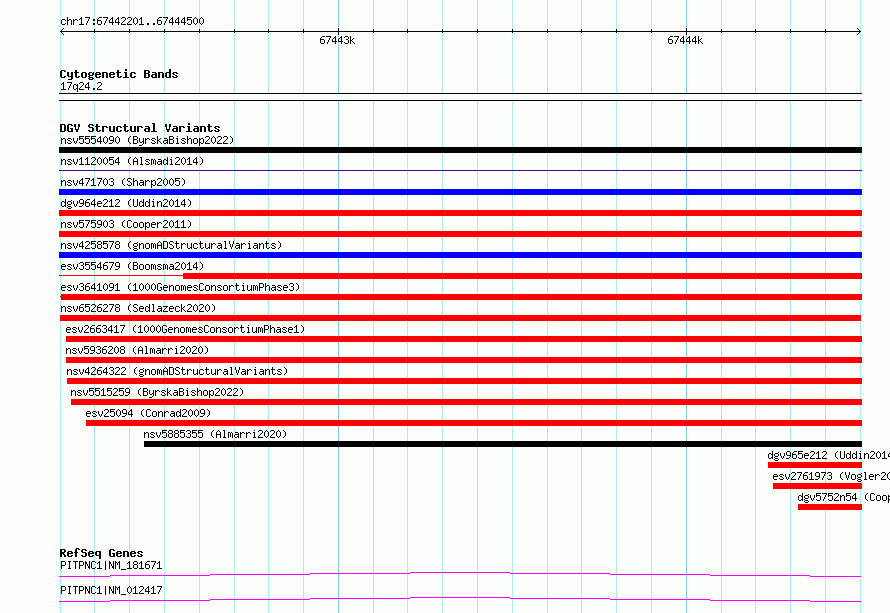
Task: Click the thin purple nsv1120054 variant line
Action: tap(460, 170)
